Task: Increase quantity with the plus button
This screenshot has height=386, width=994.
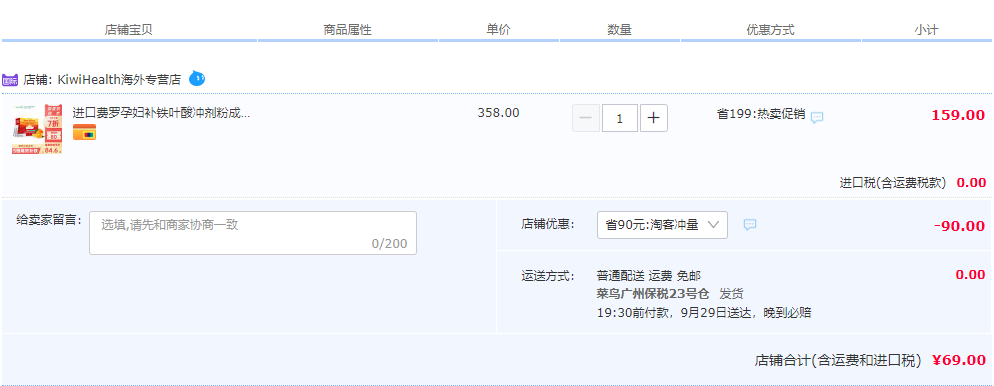Action: pos(654,118)
